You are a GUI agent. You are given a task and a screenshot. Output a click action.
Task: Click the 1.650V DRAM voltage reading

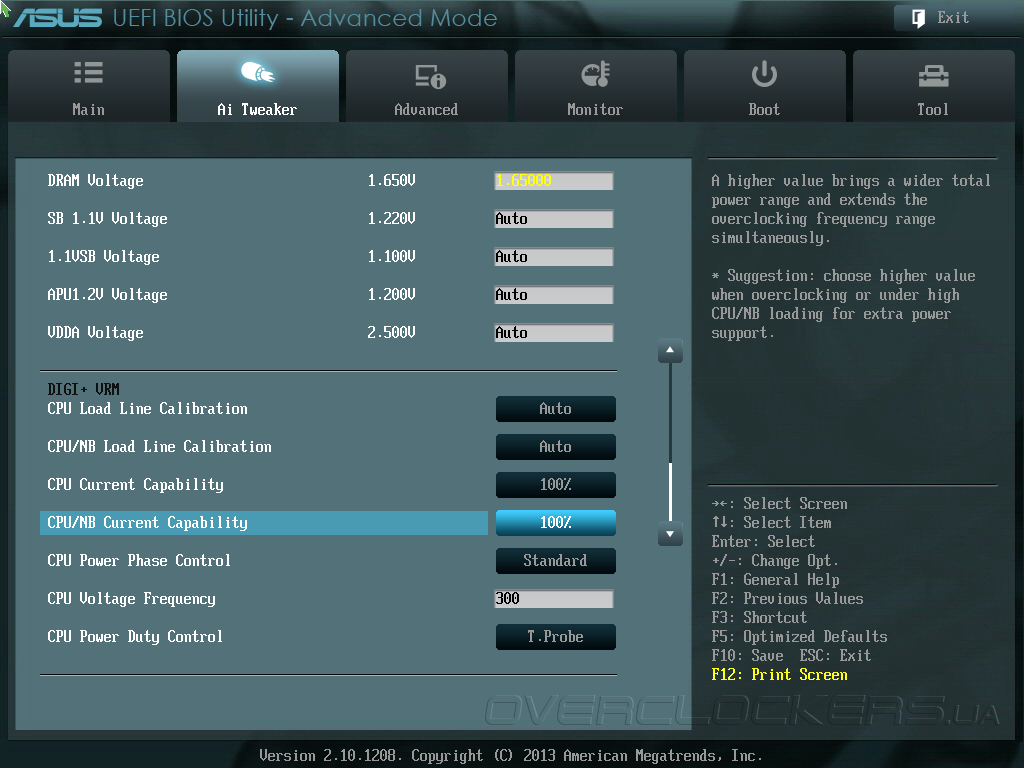coord(391,181)
